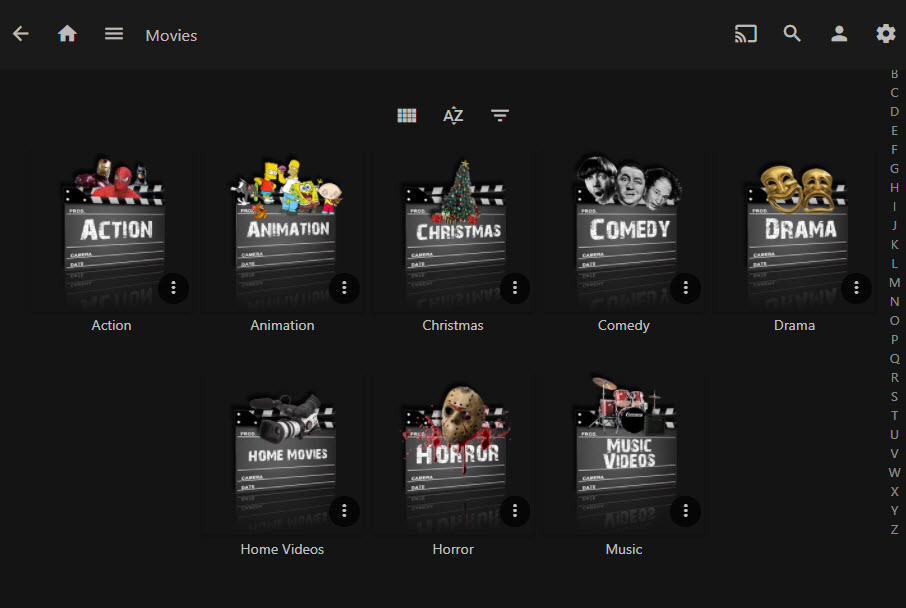
Task: Open settings with the gear icon
Action: click(x=885, y=34)
